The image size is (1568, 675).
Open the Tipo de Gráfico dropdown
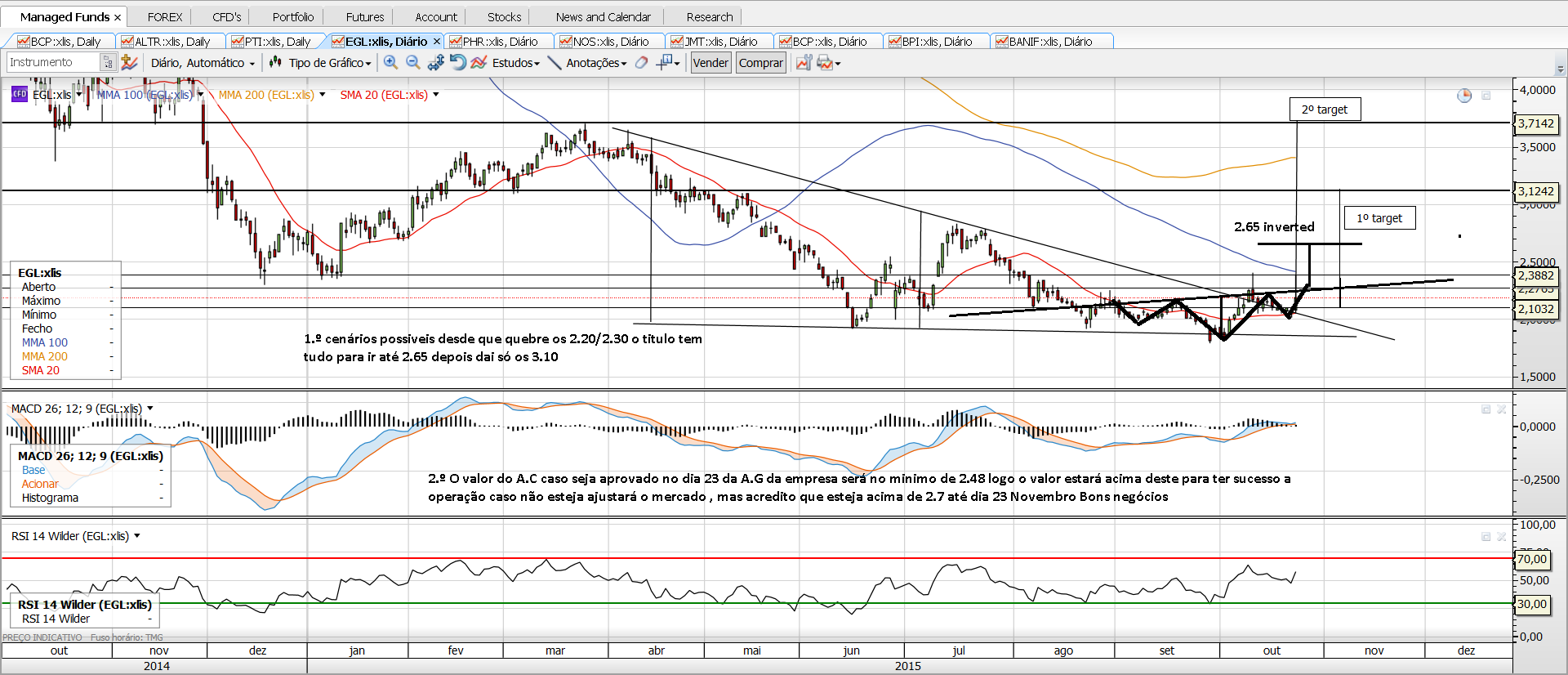330,63
